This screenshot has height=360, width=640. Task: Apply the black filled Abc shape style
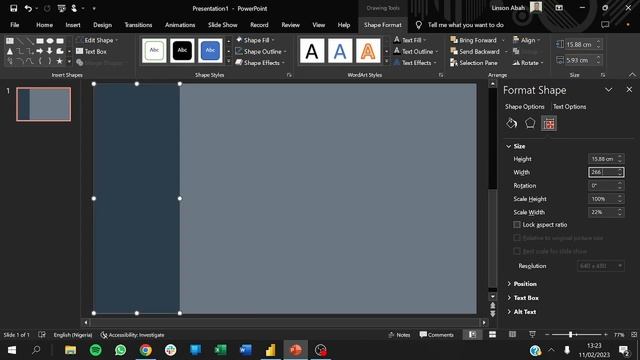(182, 51)
